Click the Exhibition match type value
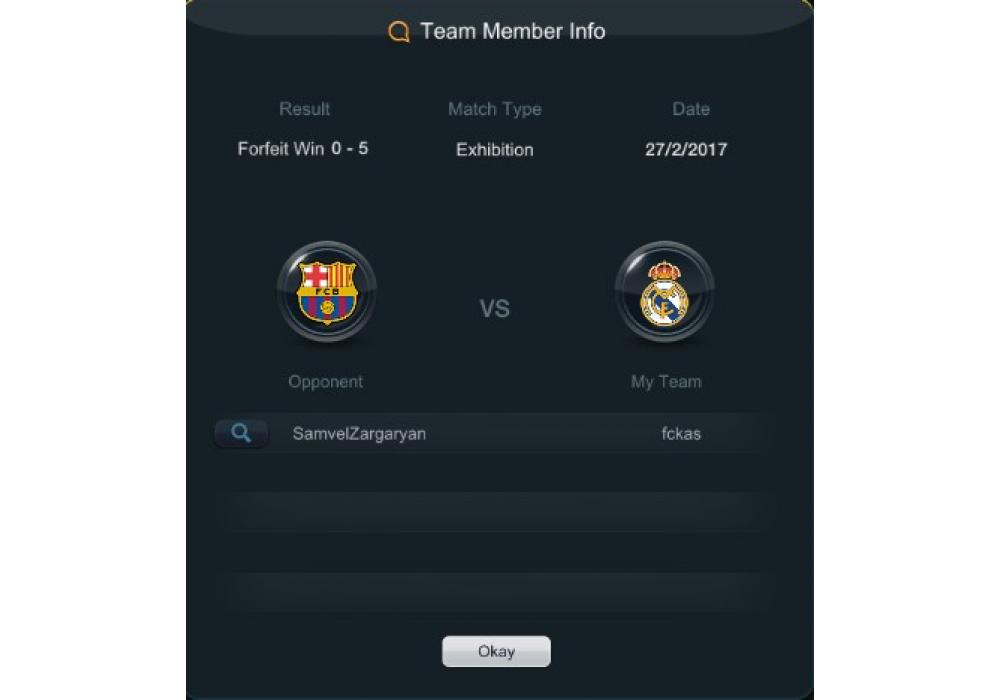1000x700 pixels. [495, 150]
